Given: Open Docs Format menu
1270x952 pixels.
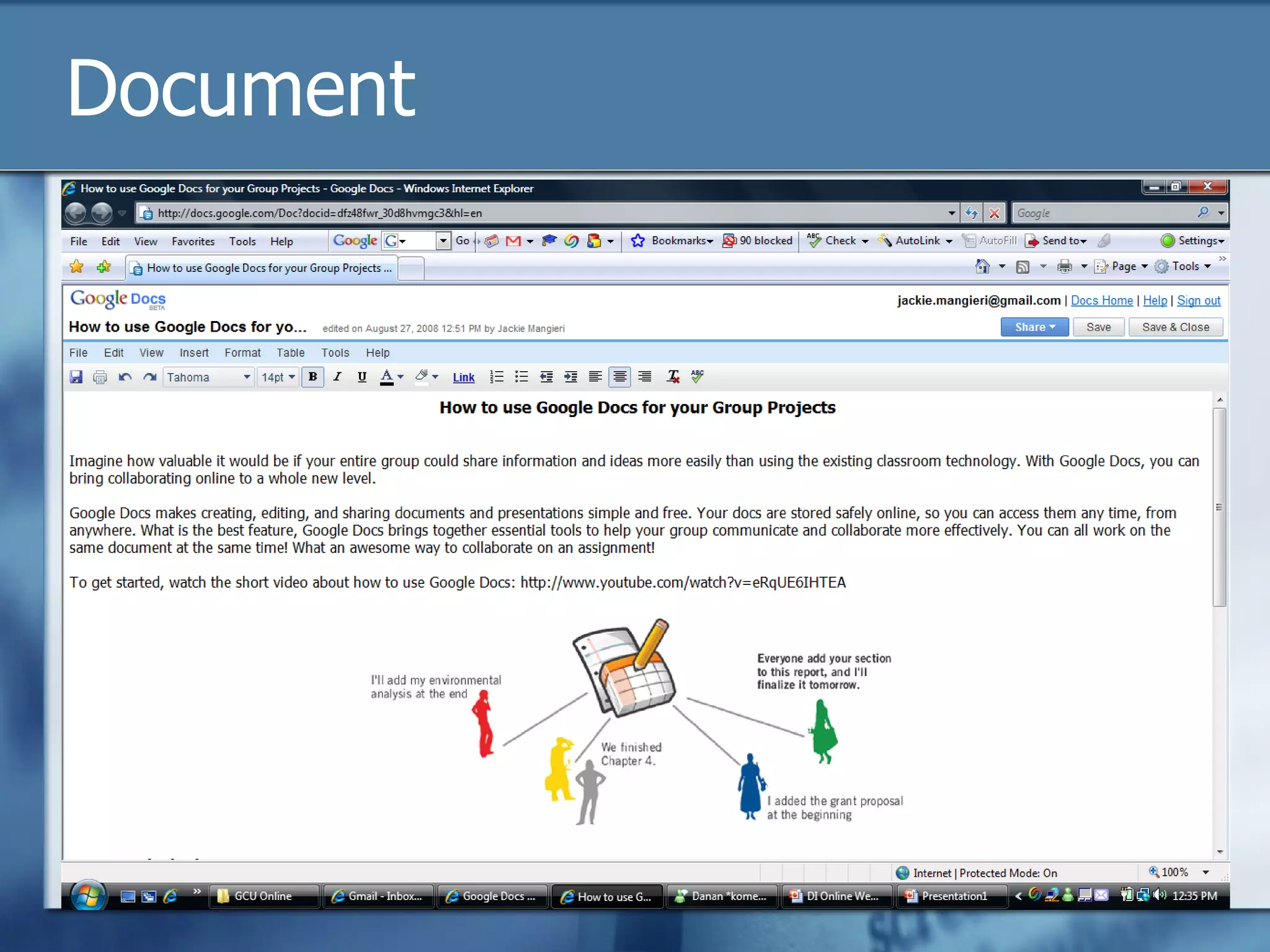Looking at the screenshot, I should pos(242,353).
